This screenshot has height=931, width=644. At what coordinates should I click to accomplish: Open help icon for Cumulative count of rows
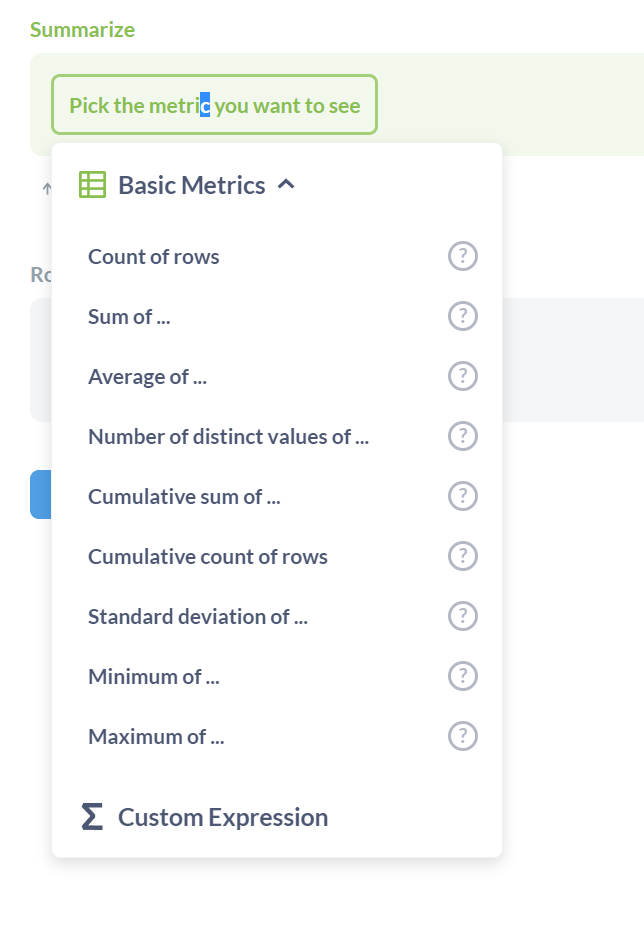[462, 557]
